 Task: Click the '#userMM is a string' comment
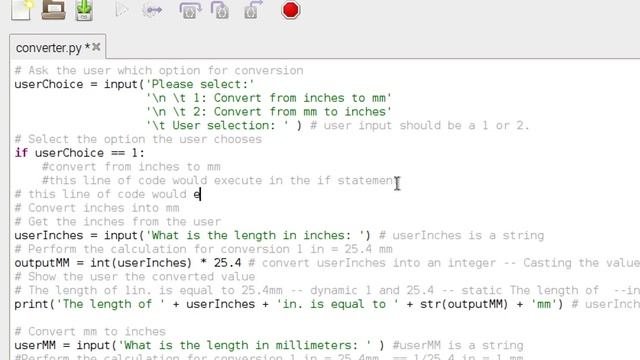coord(458,345)
